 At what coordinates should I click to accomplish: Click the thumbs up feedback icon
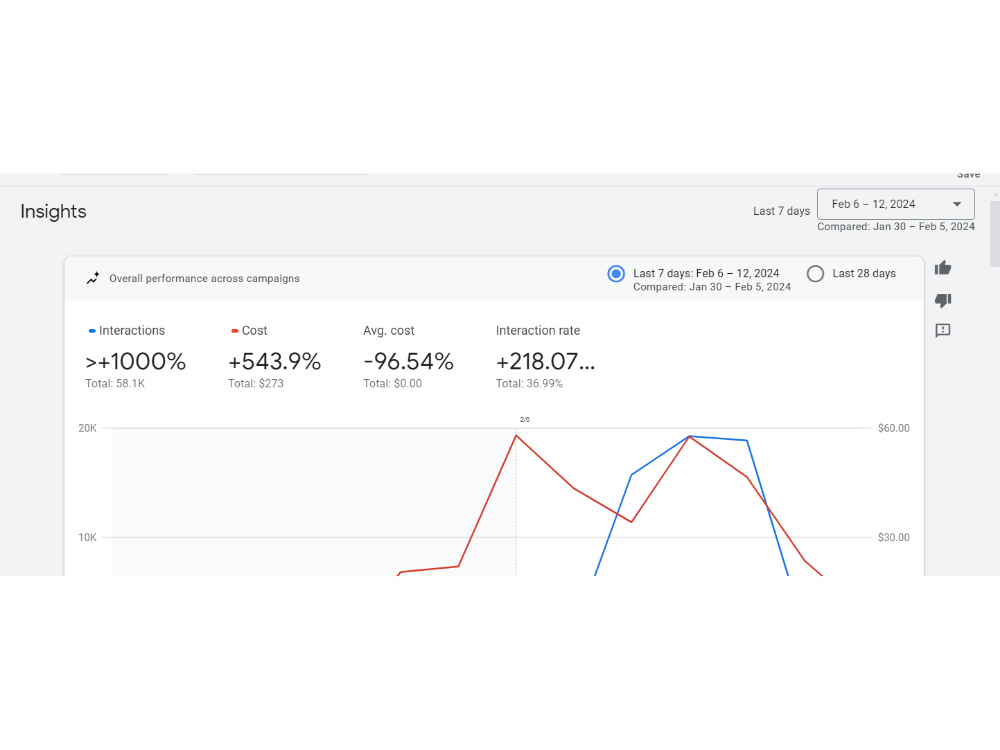(x=943, y=268)
